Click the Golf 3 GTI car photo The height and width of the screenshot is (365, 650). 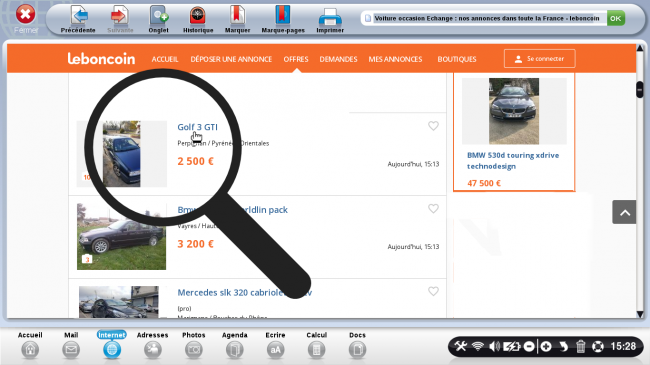pos(121,154)
